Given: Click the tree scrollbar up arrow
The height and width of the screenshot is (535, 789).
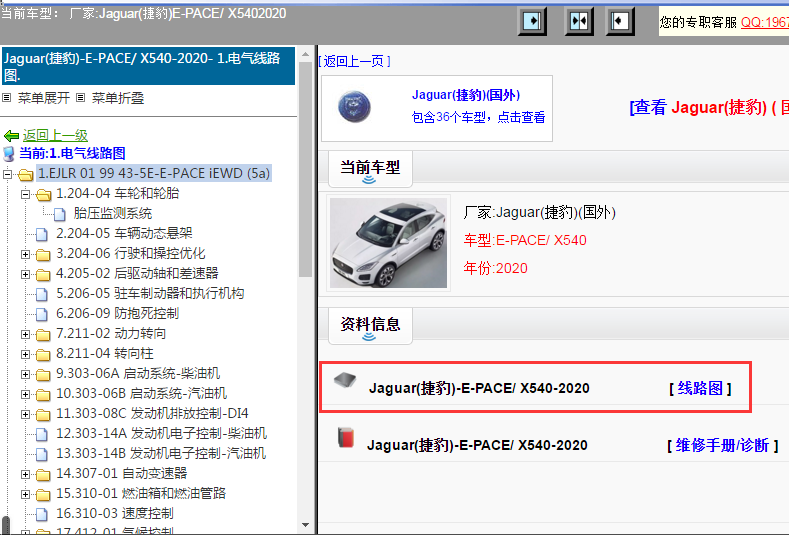Looking at the screenshot, I should [305, 53].
